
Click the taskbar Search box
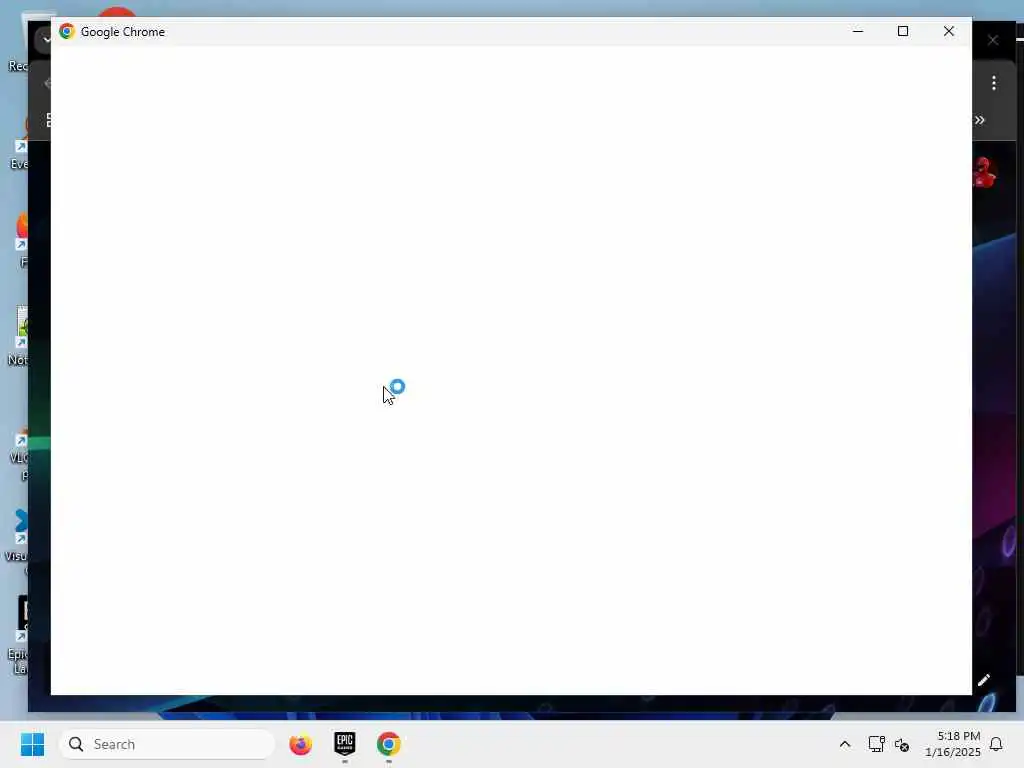[167, 744]
